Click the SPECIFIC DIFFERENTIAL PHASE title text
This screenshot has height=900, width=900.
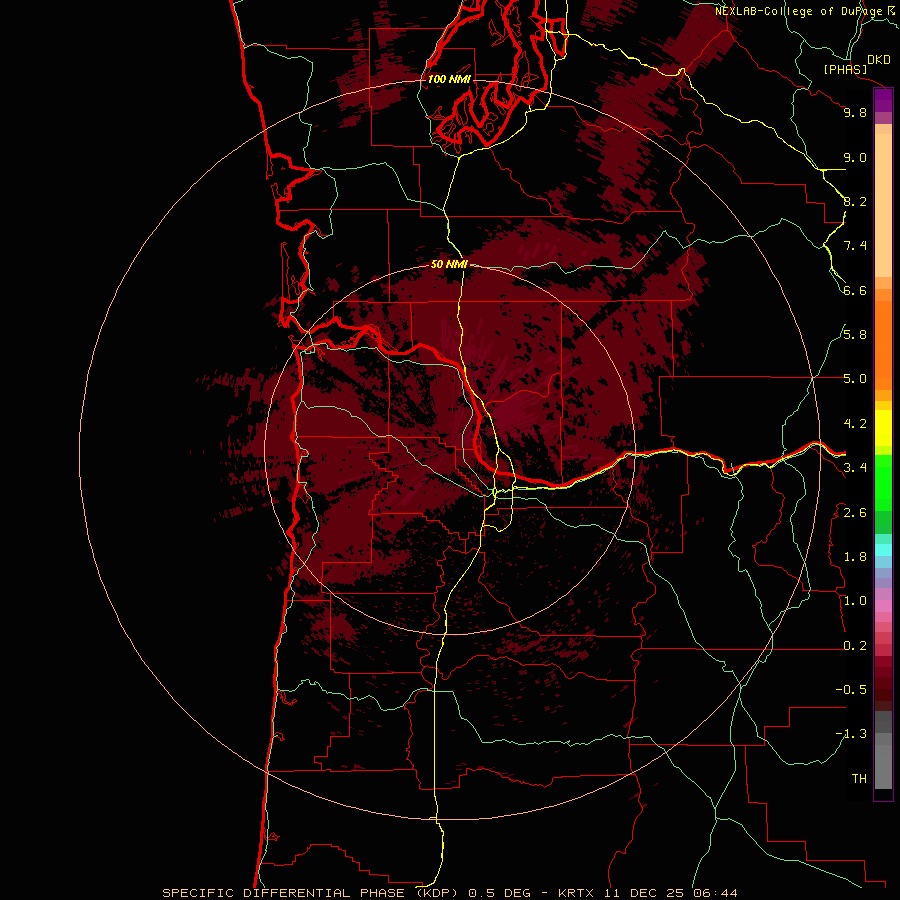point(286,893)
